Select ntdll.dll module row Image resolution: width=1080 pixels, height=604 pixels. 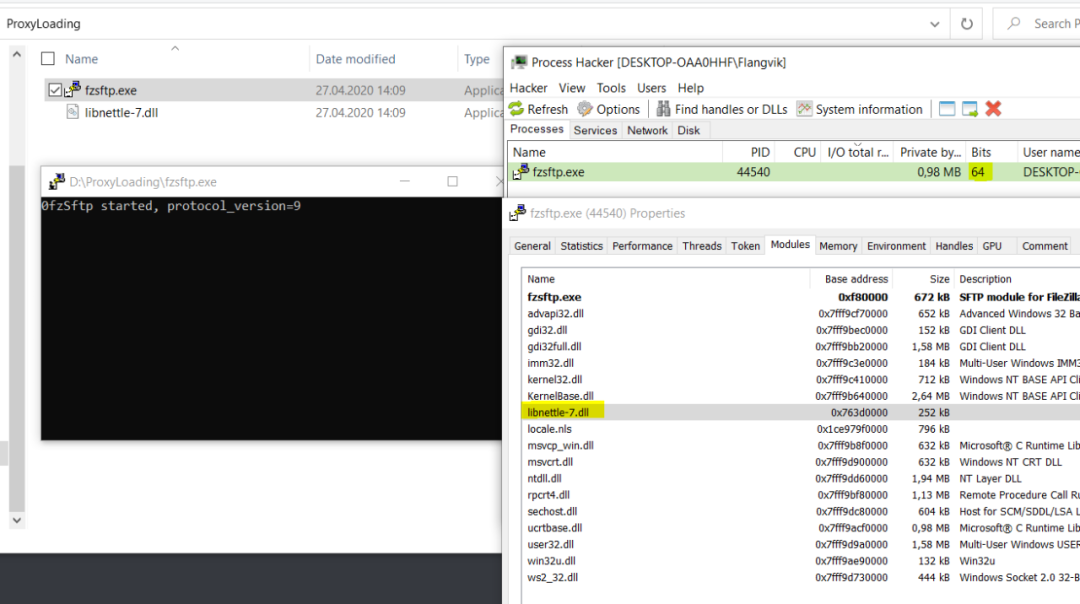point(800,479)
